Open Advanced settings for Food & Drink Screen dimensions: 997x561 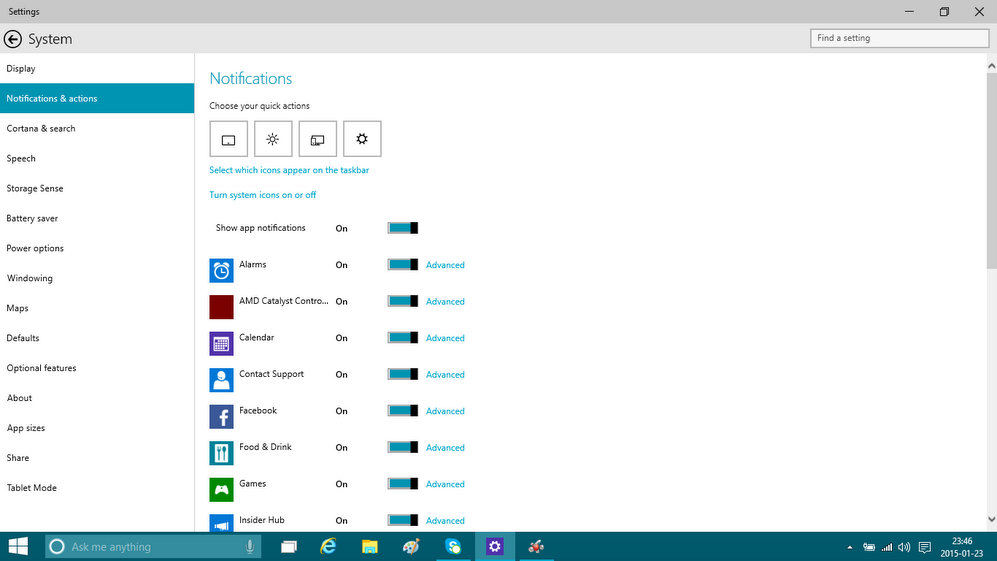point(445,448)
